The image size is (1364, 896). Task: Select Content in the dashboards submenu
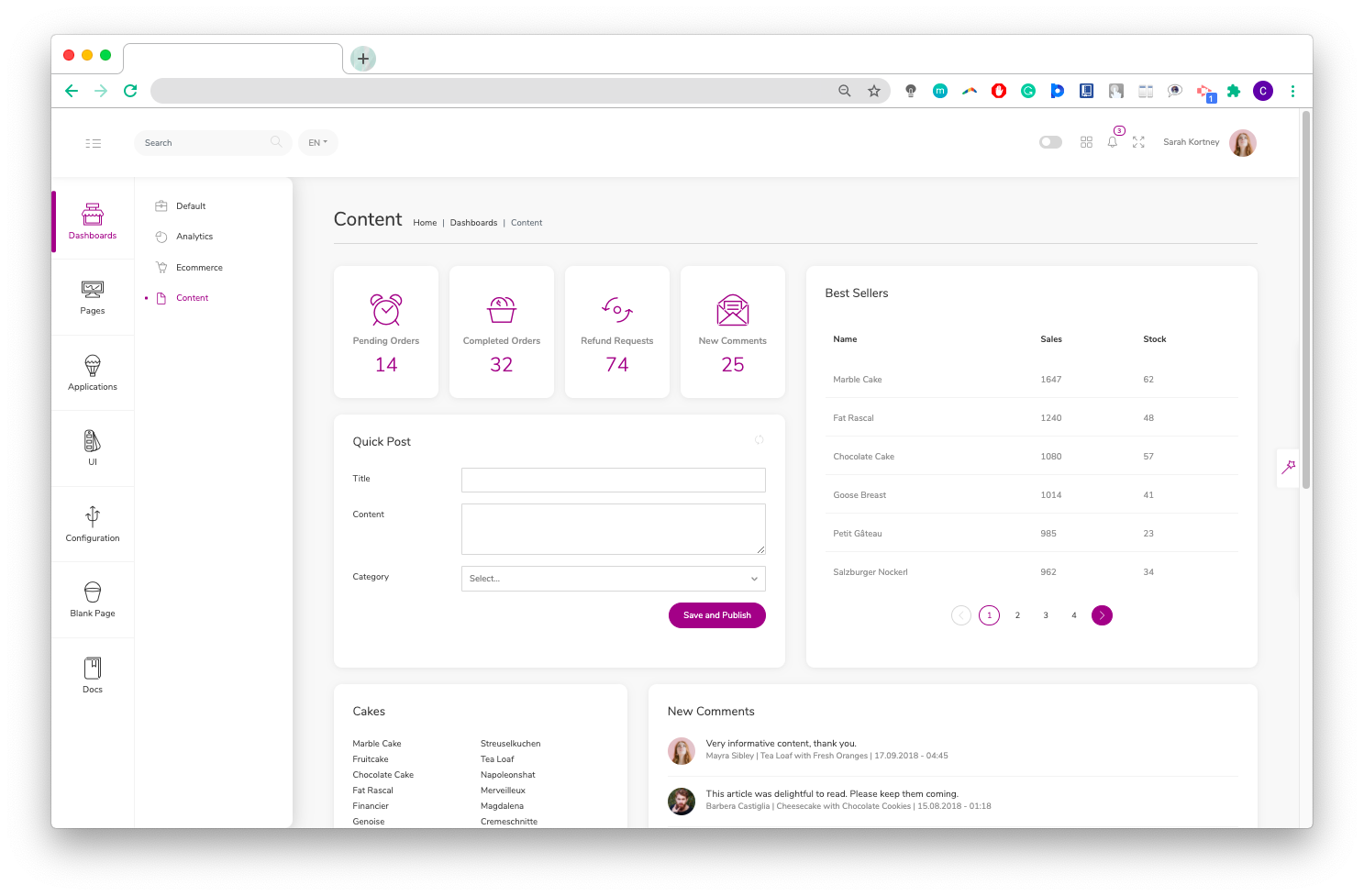pos(192,298)
